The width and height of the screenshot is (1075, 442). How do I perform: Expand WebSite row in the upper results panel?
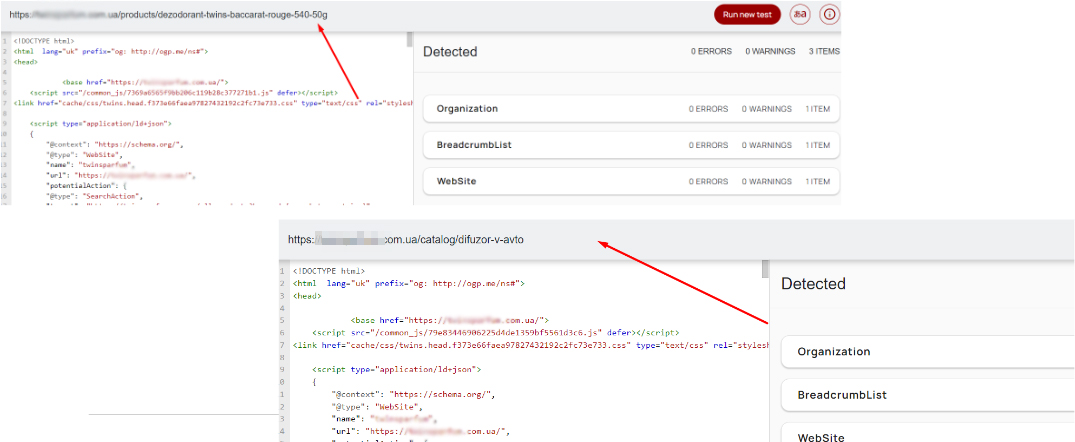(x=631, y=181)
